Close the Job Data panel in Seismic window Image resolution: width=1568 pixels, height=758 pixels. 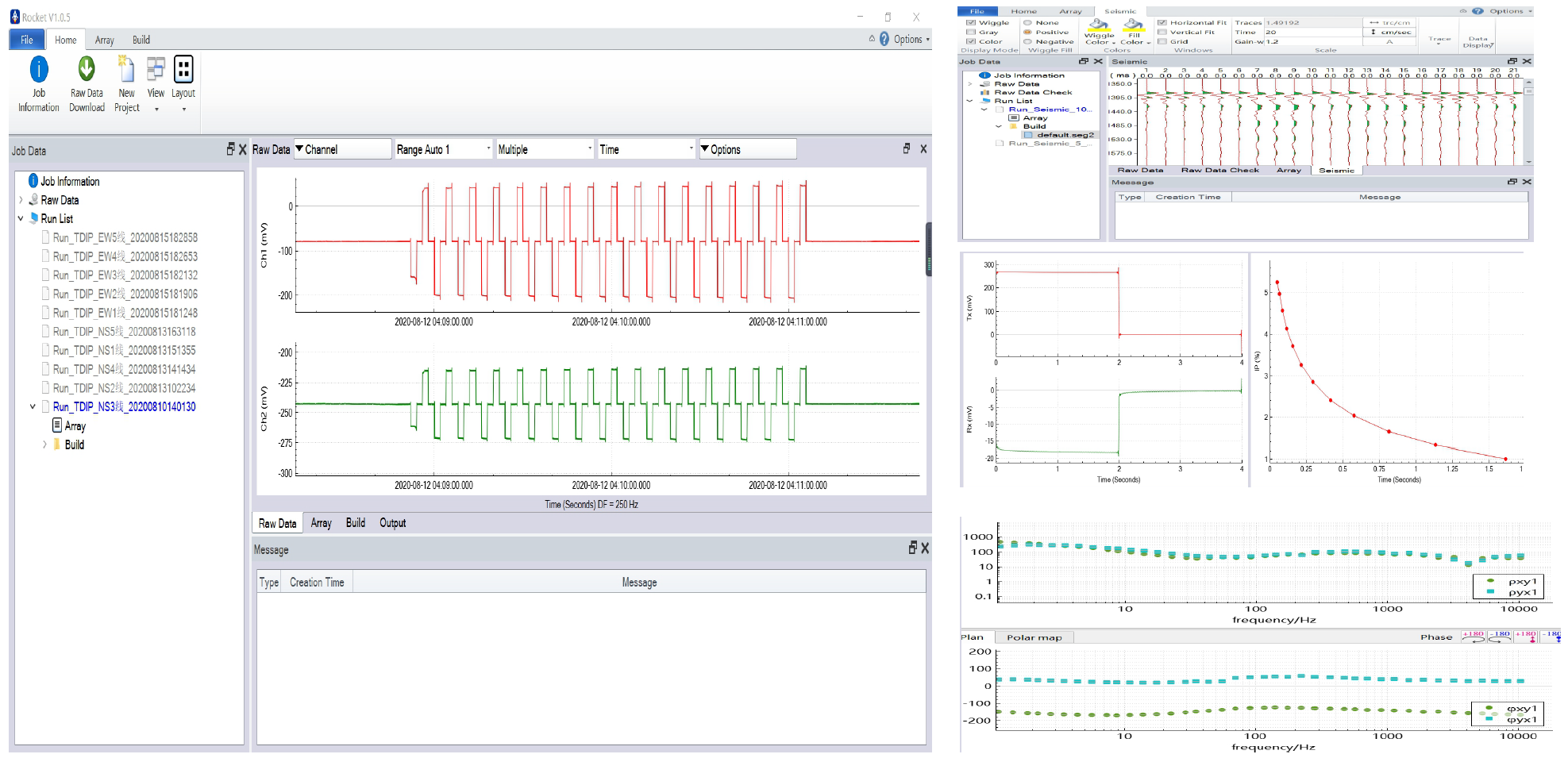coord(1098,61)
